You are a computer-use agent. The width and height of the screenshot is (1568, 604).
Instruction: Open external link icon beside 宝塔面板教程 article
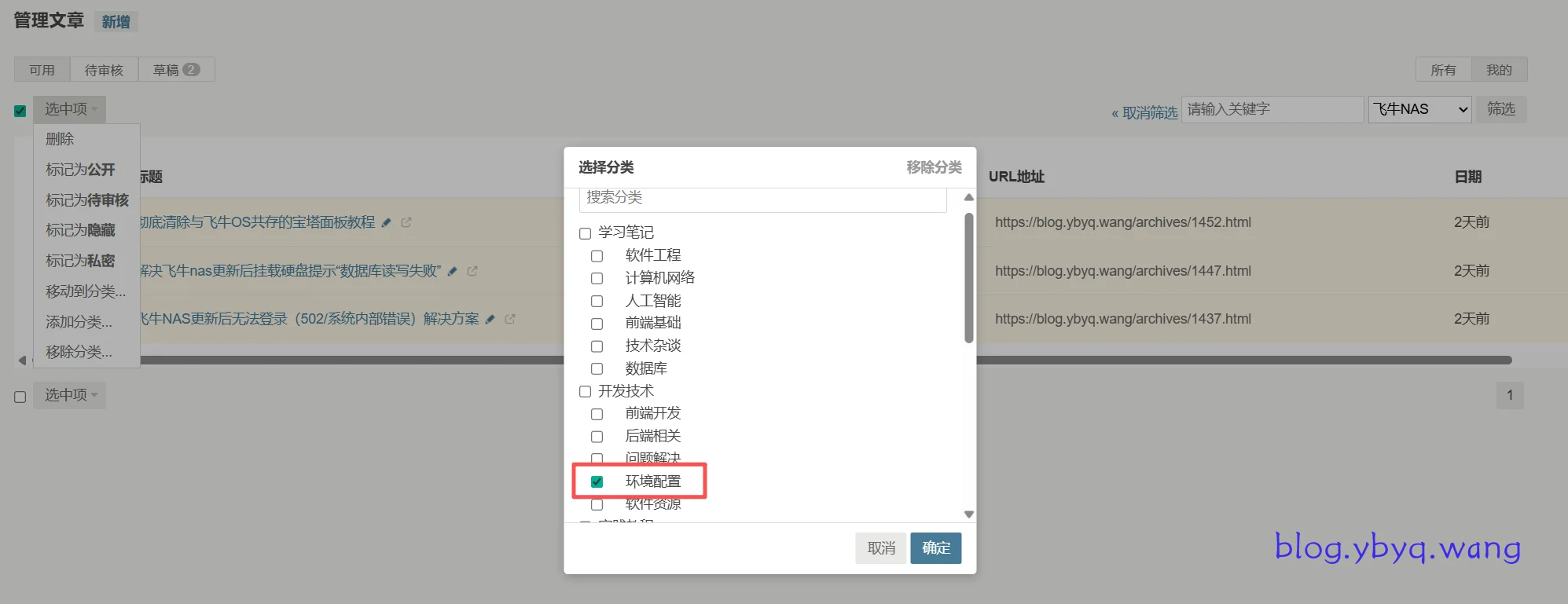[406, 223]
